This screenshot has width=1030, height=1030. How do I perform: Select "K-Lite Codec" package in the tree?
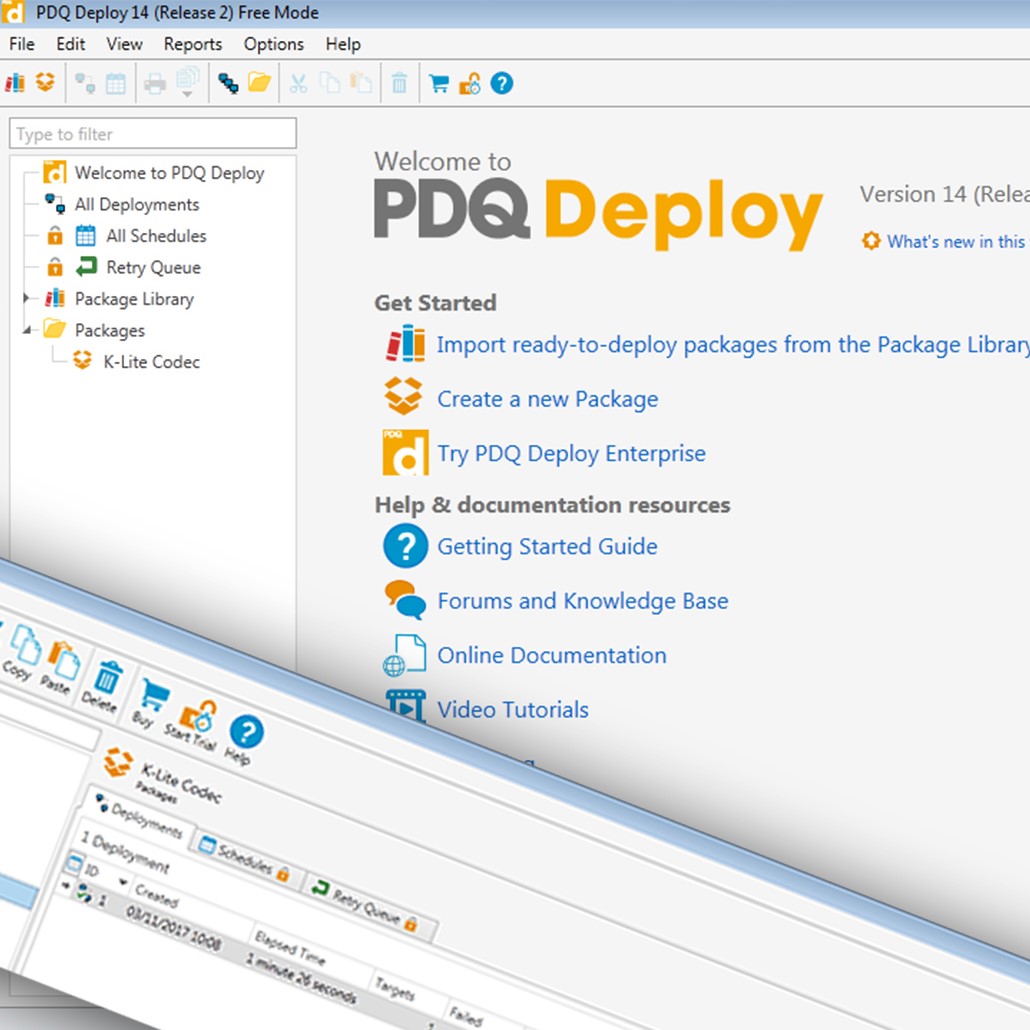coord(152,361)
